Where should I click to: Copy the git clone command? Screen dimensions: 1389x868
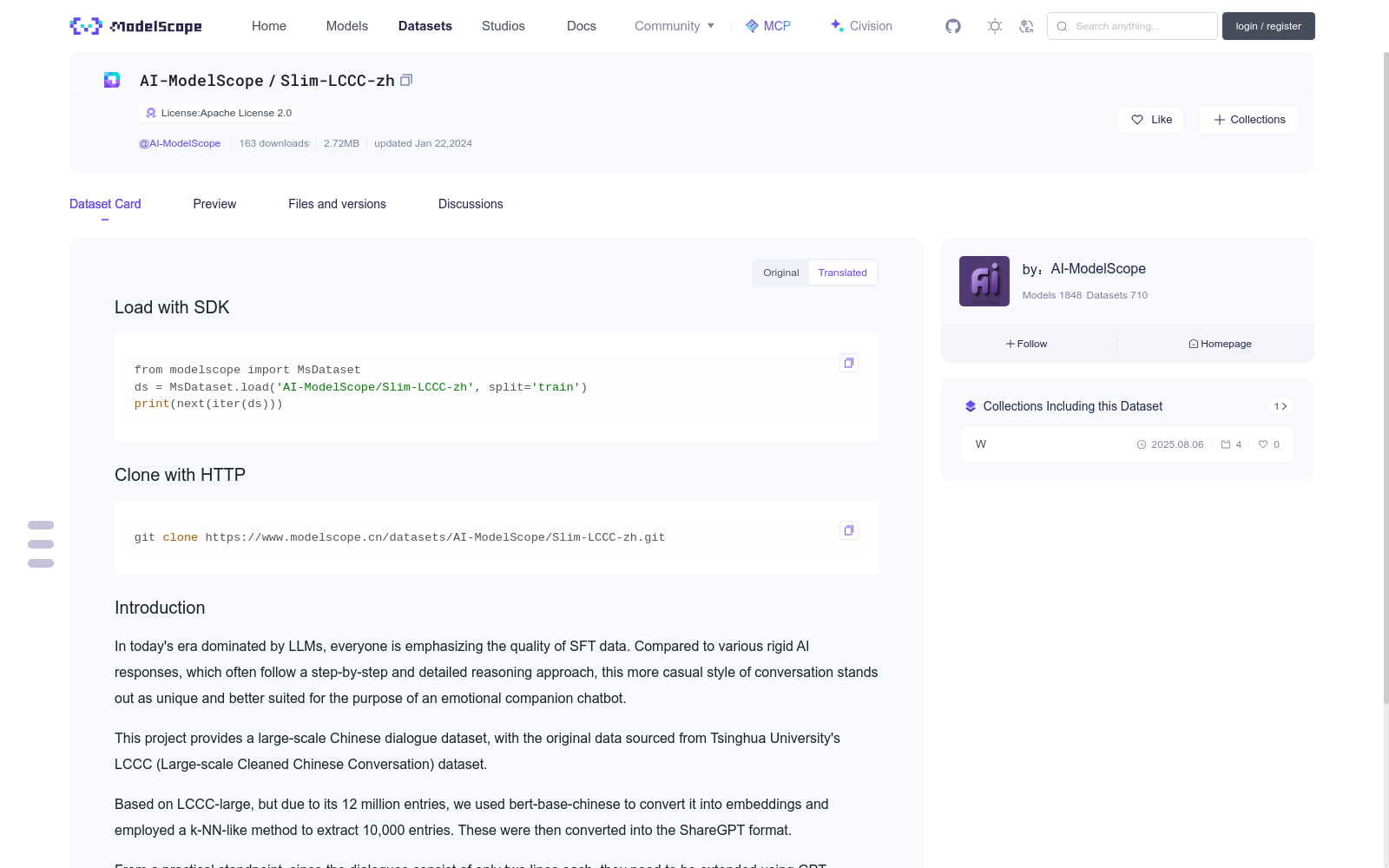[x=849, y=530]
